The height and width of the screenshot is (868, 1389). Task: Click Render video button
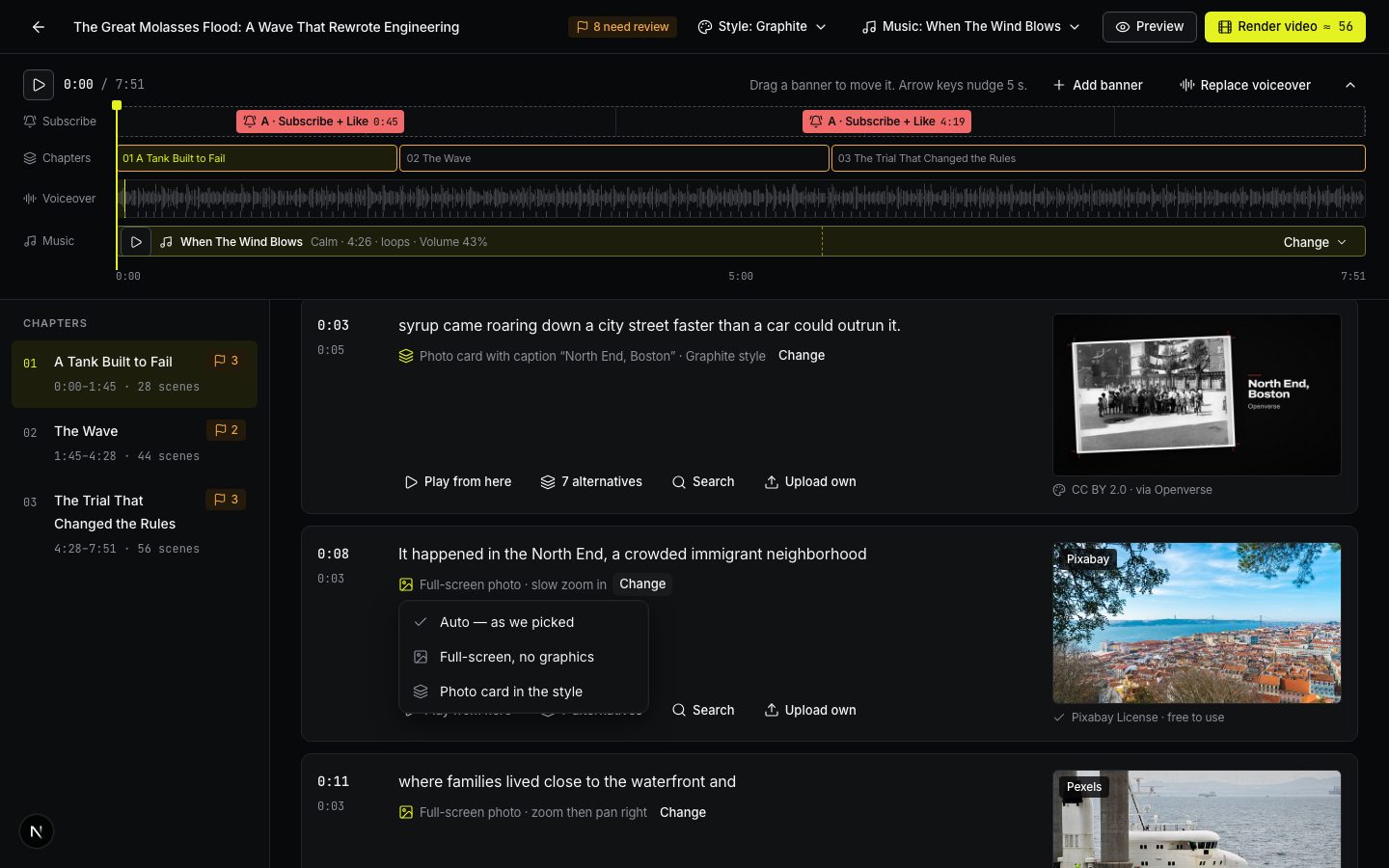1285,27
